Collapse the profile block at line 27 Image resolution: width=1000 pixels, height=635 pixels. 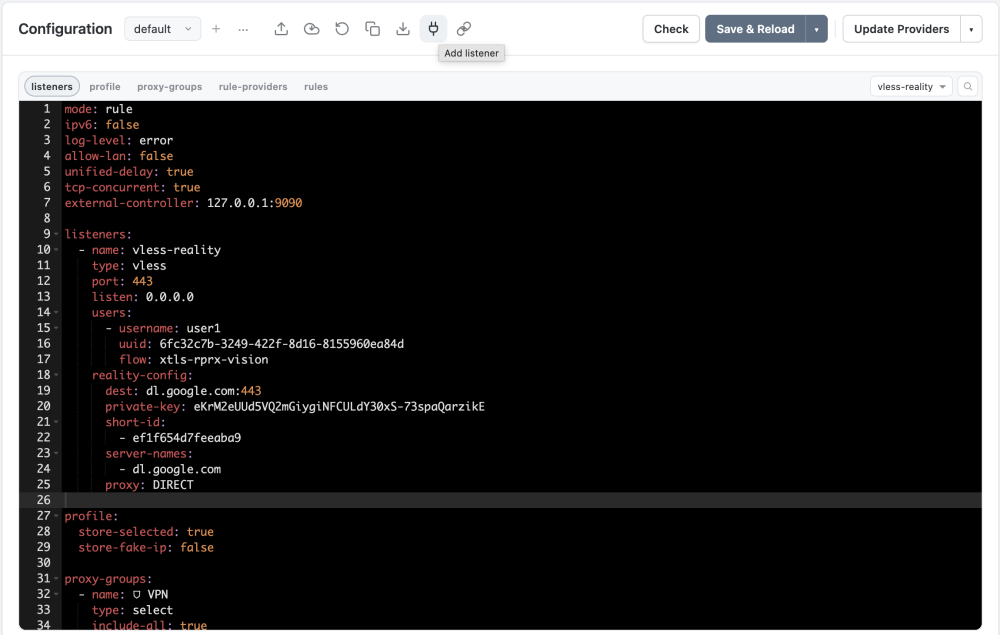[56, 516]
